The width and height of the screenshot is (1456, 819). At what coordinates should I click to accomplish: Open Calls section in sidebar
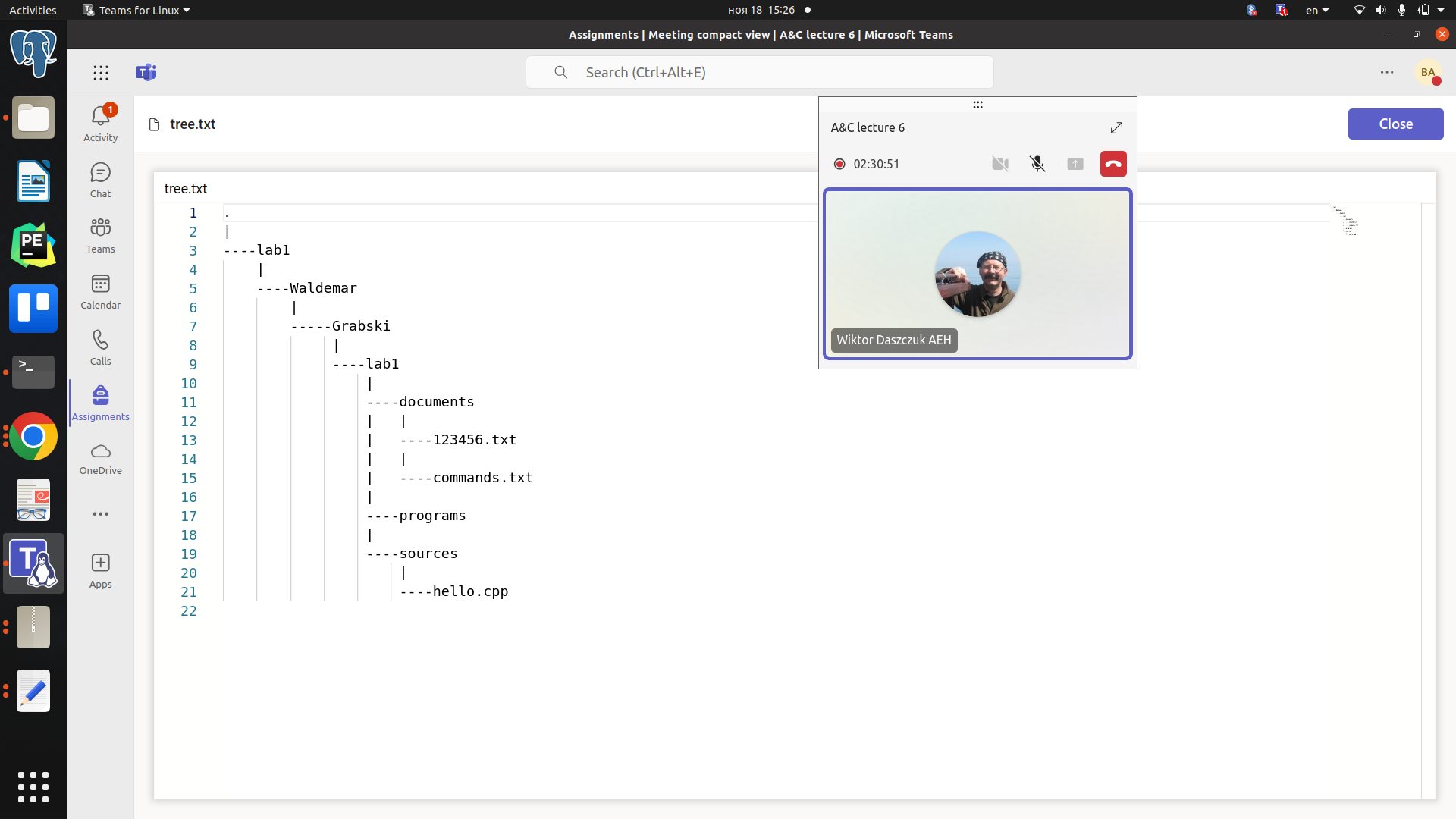click(99, 348)
